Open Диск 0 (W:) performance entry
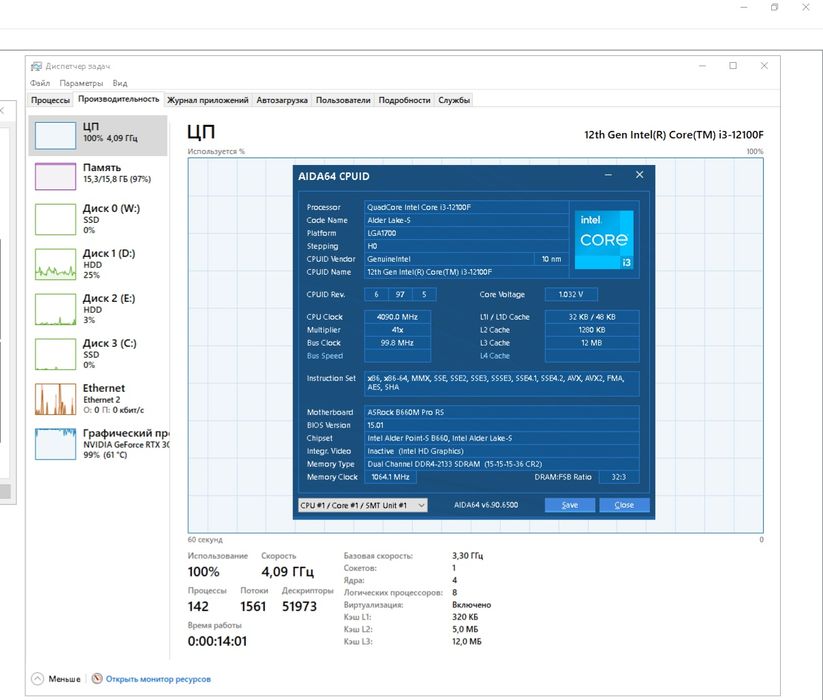This screenshot has height=700, width=823. point(98,218)
